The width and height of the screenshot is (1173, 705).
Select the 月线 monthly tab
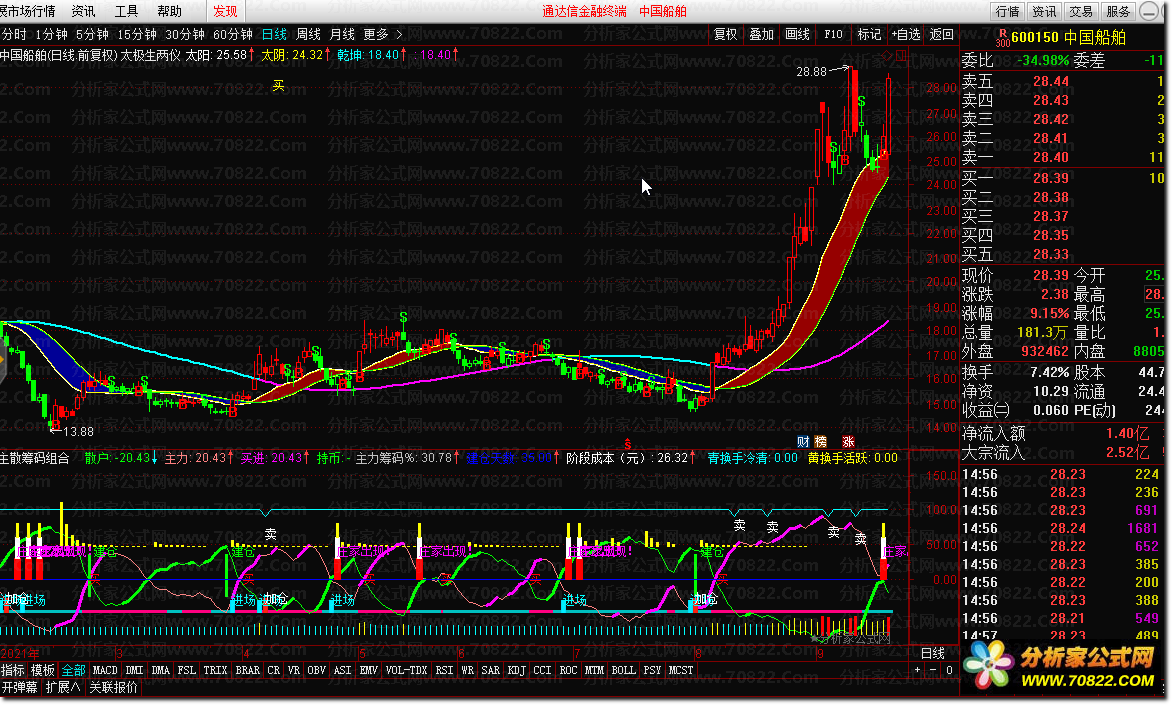[342, 34]
